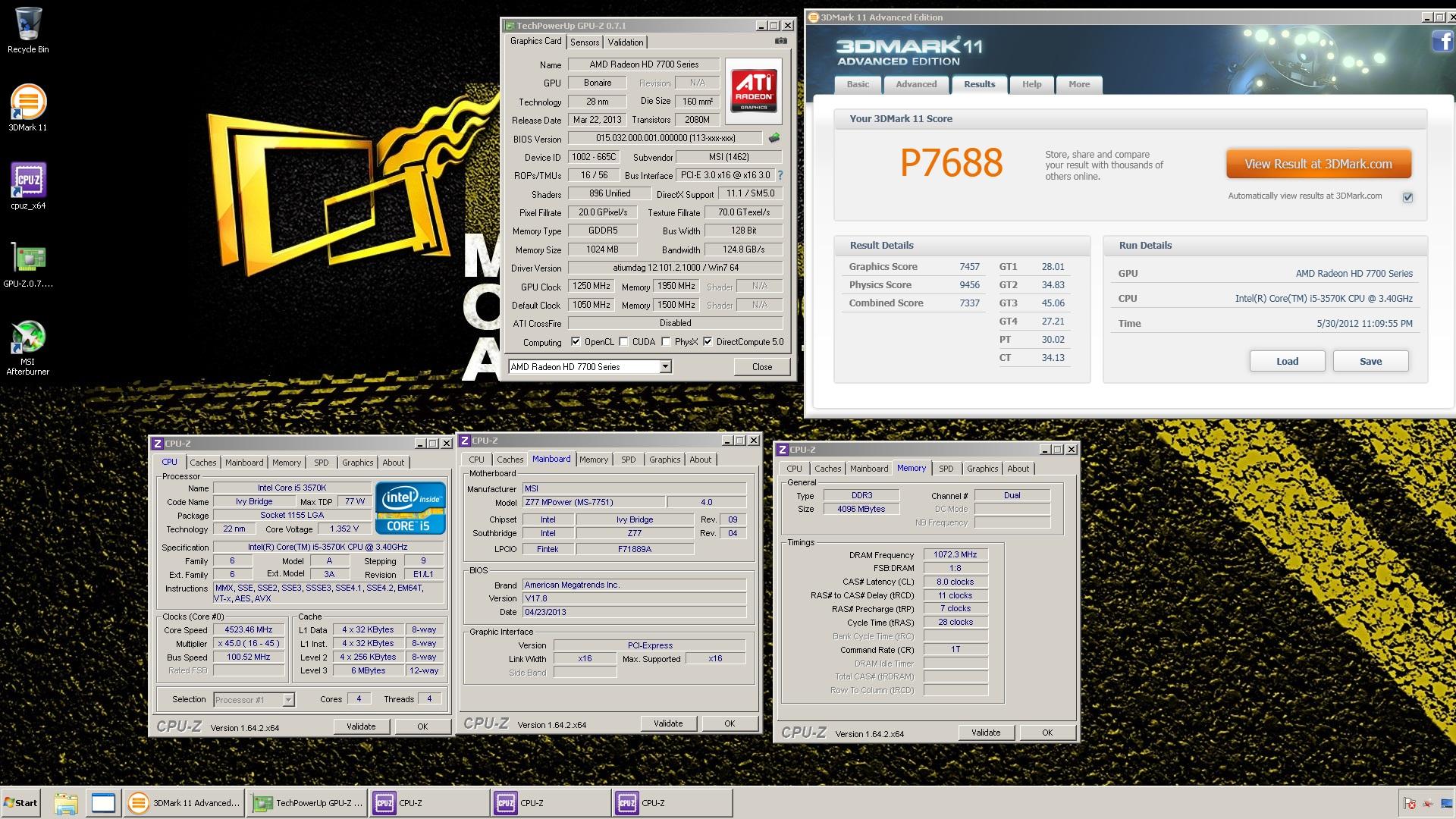The image size is (1456, 819).
Task: Toggle the PhysX checkbox in GPU-Z
Action: coord(666,342)
